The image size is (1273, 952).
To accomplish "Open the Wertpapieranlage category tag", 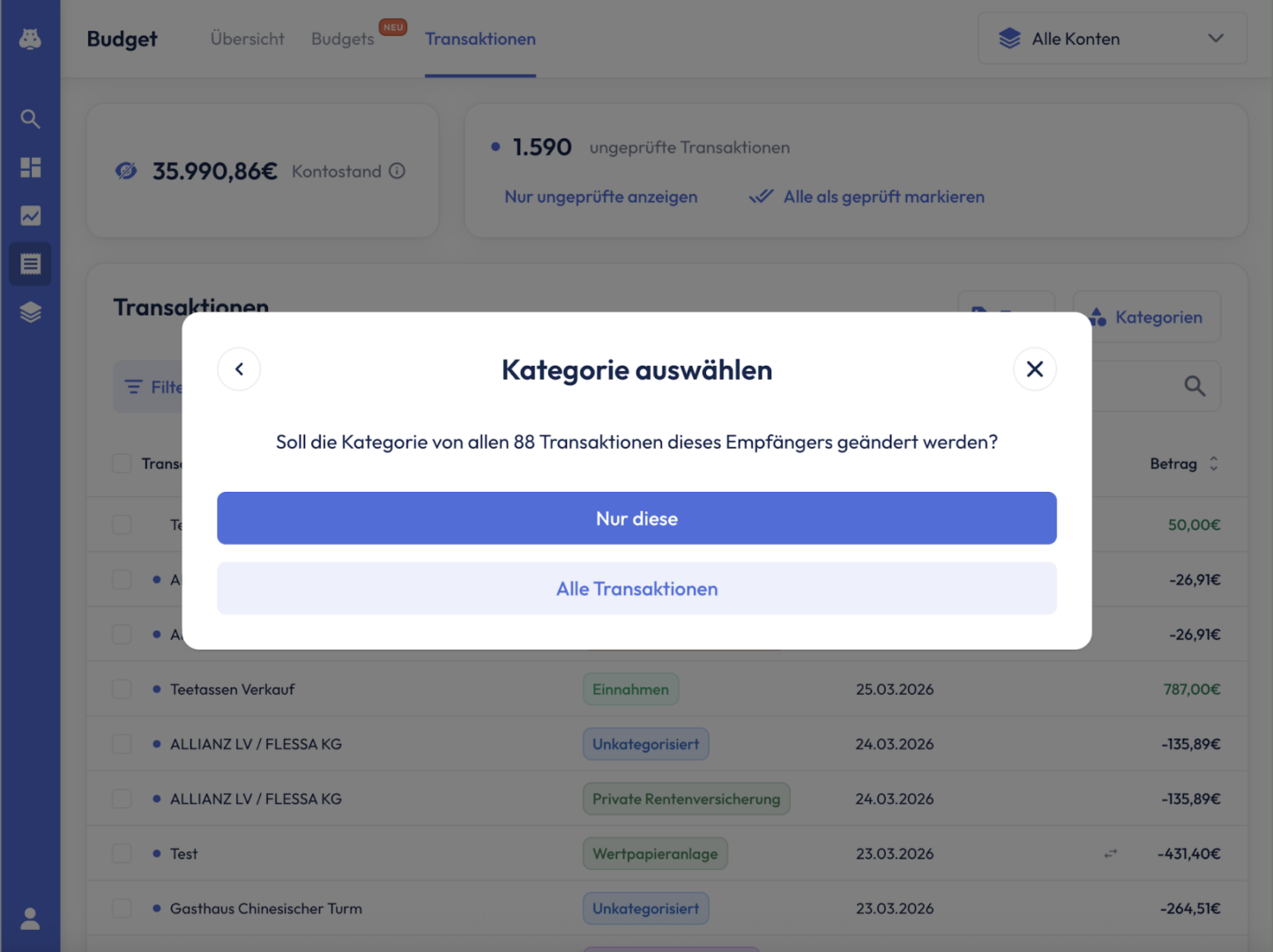I will 654,854.
